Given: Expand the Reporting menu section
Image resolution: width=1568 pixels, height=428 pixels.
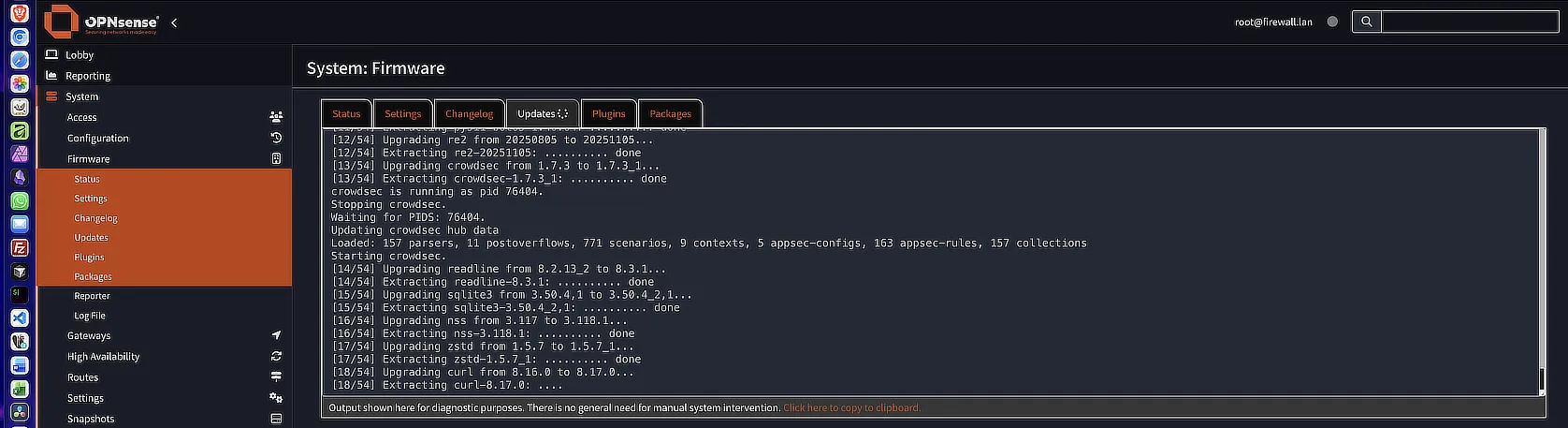Looking at the screenshot, I should pos(88,76).
